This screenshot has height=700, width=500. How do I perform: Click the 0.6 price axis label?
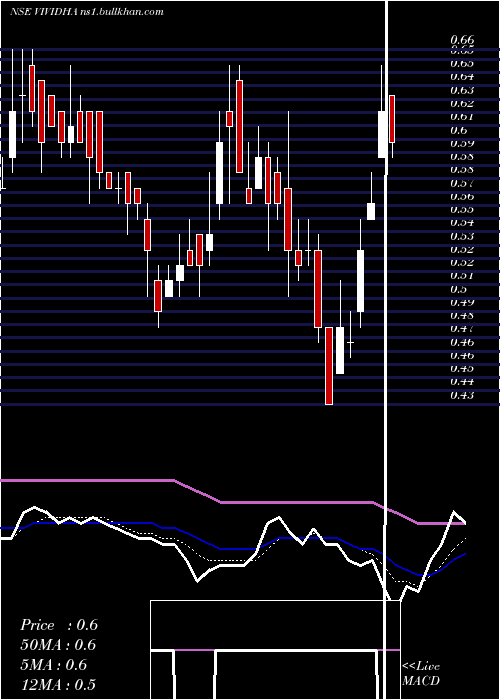[458, 130]
